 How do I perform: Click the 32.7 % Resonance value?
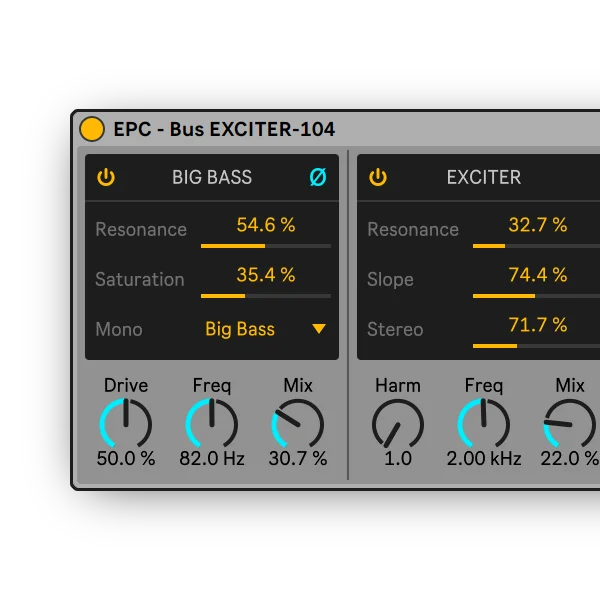click(x=538, y=225)
